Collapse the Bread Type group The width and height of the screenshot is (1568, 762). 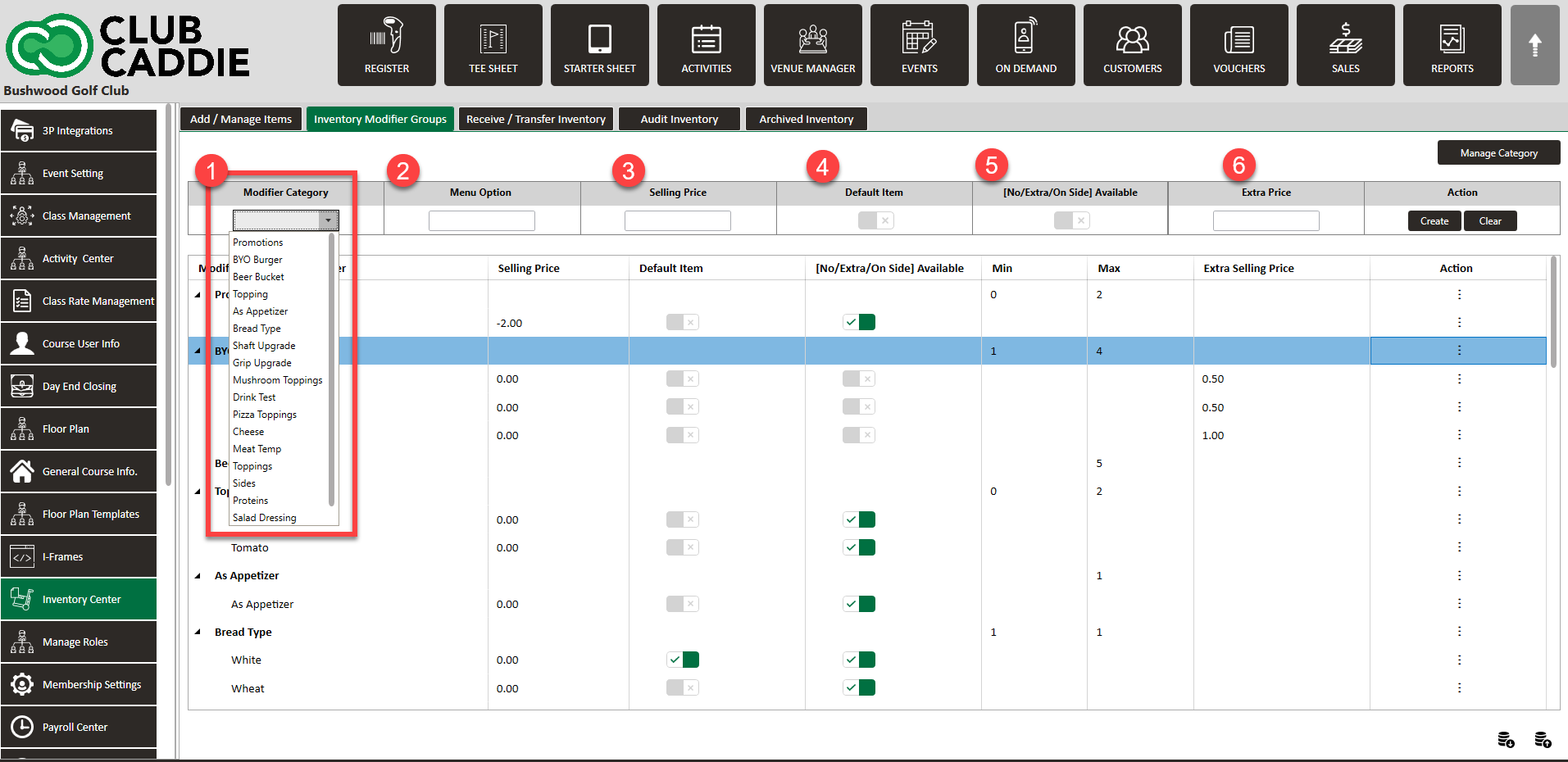tap(198, 632)
